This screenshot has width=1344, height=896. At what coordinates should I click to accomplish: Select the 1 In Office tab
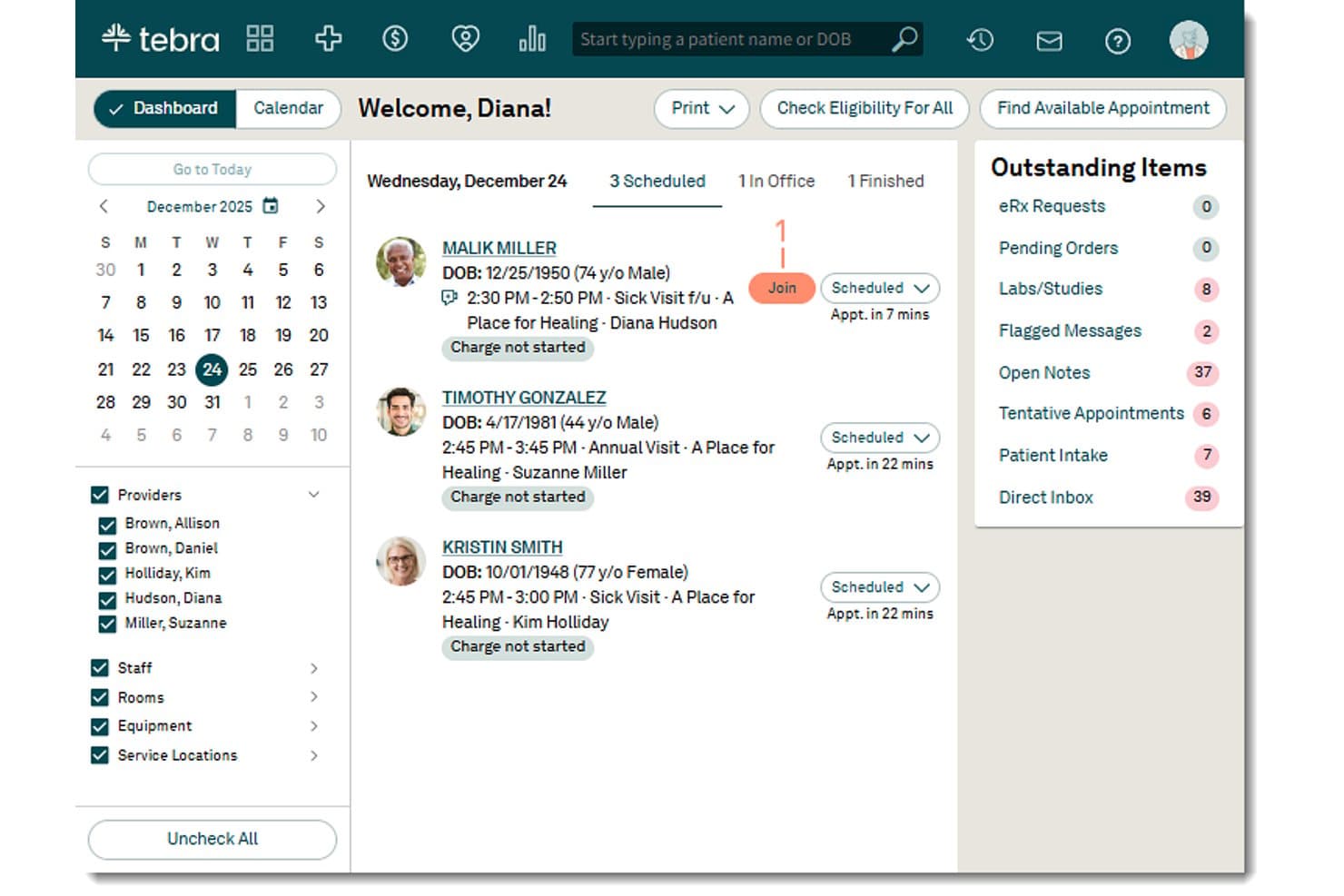(x=776, y=181)
